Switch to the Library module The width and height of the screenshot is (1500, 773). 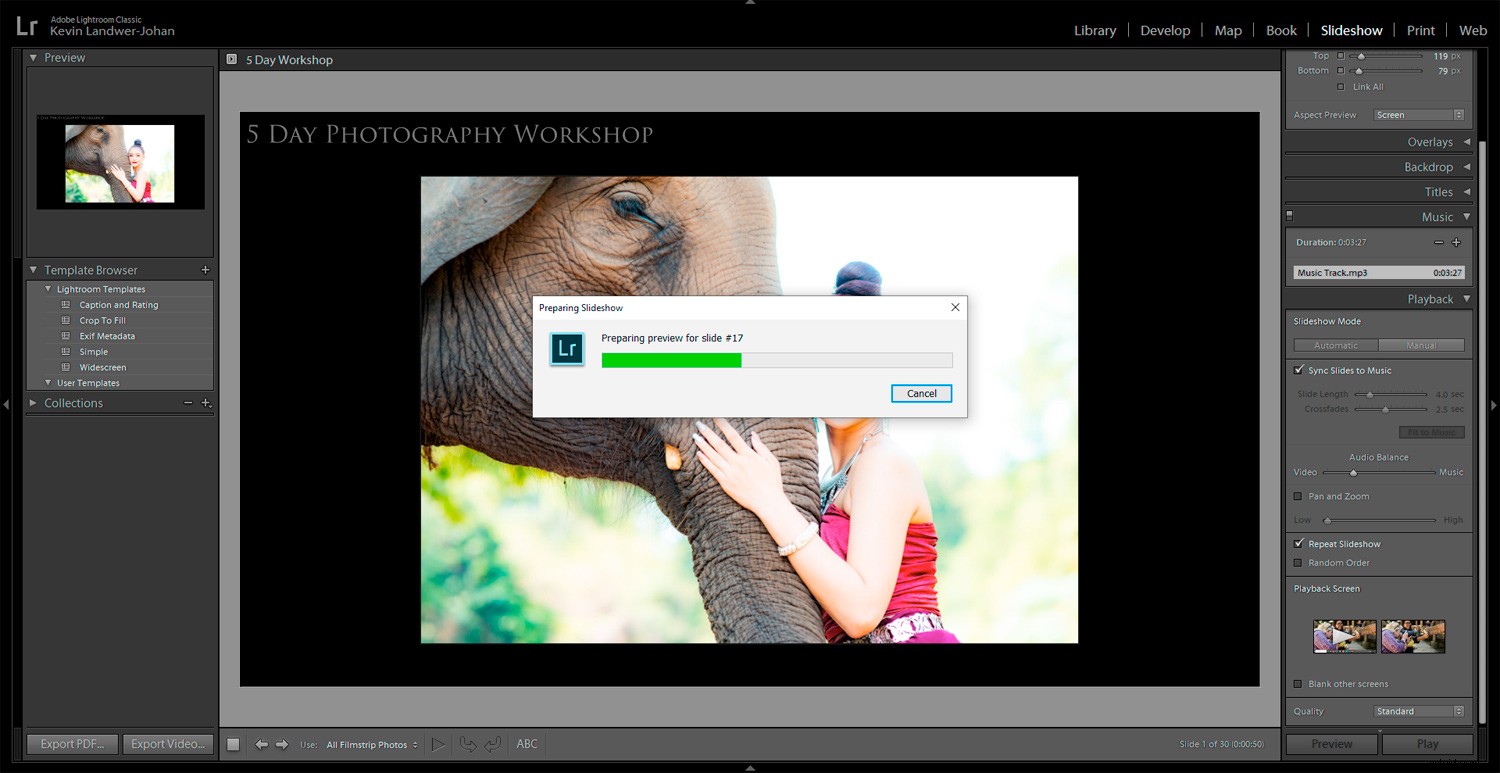pyautogui.click(x=1094, y=30)
